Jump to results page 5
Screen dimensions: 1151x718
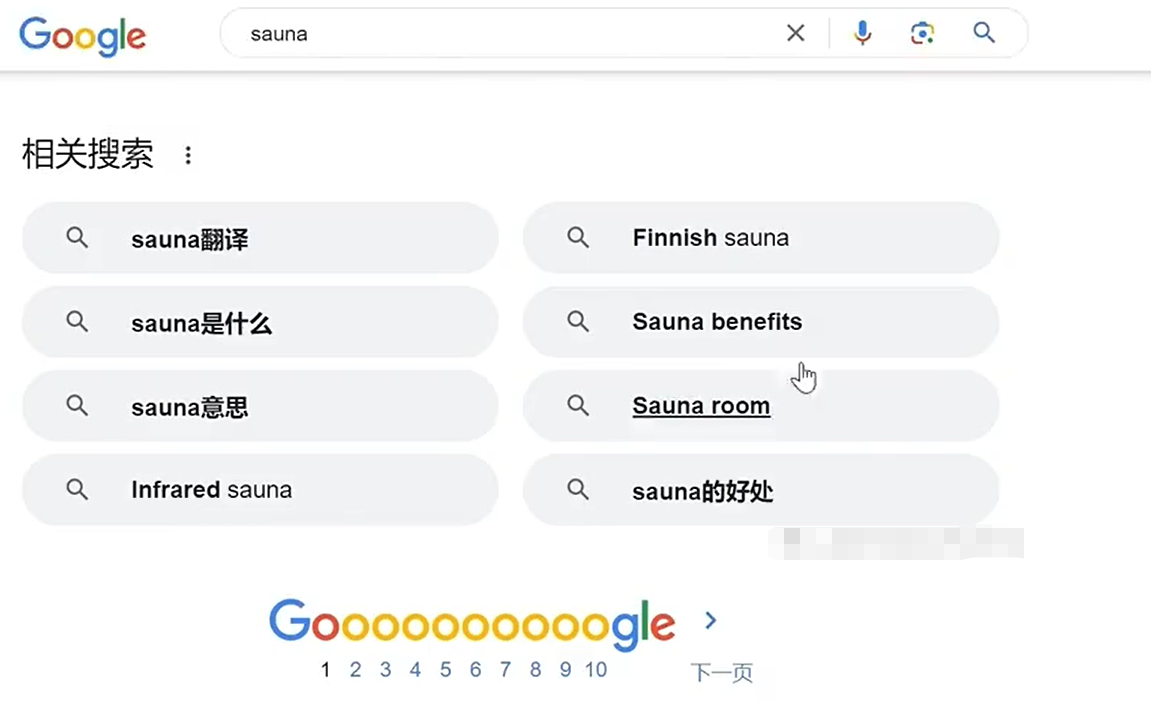click(446, 670)
